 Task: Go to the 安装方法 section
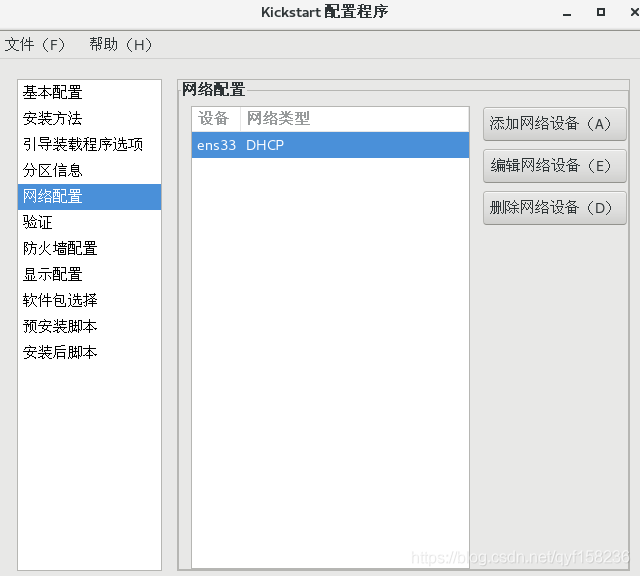coord(89,119)
